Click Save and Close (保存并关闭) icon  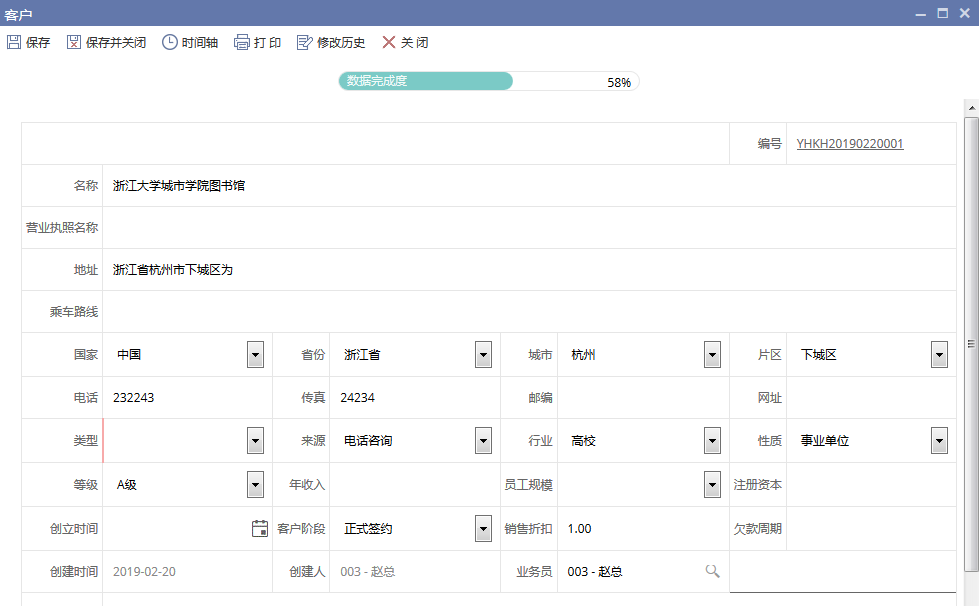[x=74, y=43]
